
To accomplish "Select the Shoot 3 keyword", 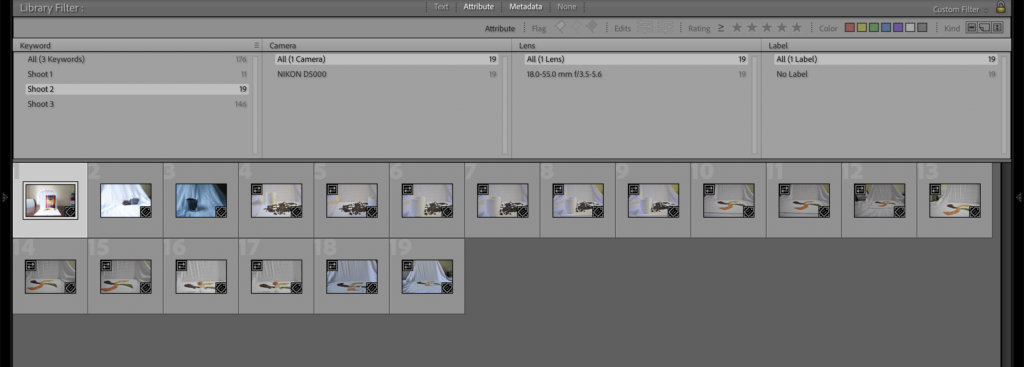I will [x=136, y=104].
